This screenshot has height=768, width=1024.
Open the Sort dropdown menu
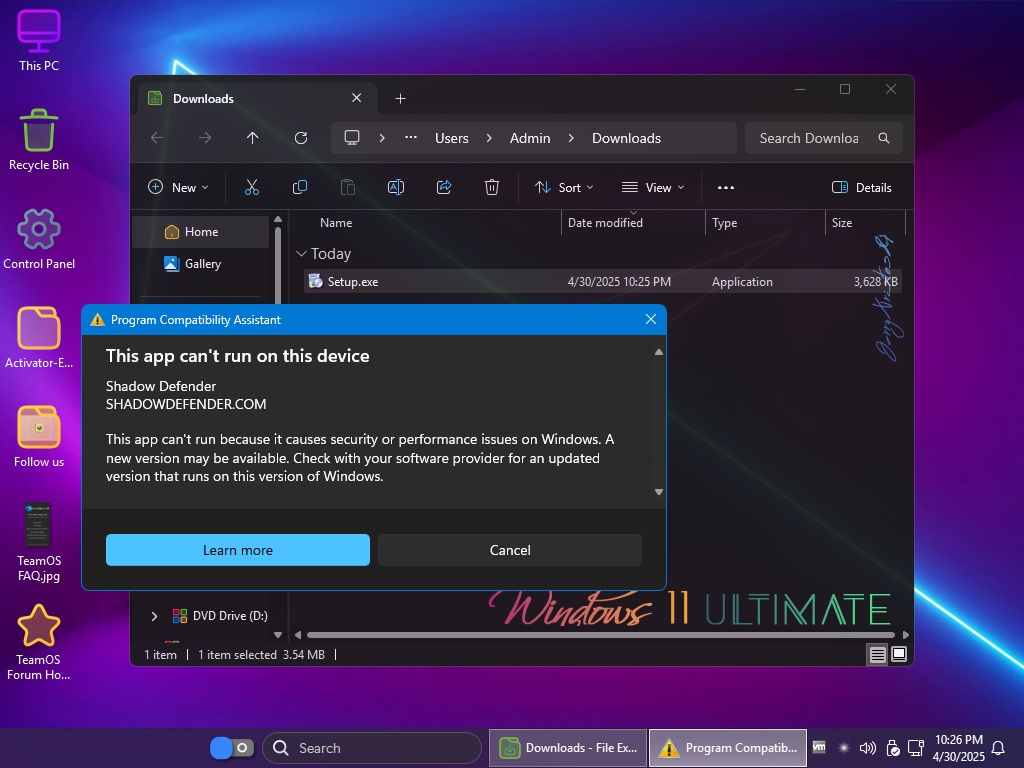click(x=564, y=187)
